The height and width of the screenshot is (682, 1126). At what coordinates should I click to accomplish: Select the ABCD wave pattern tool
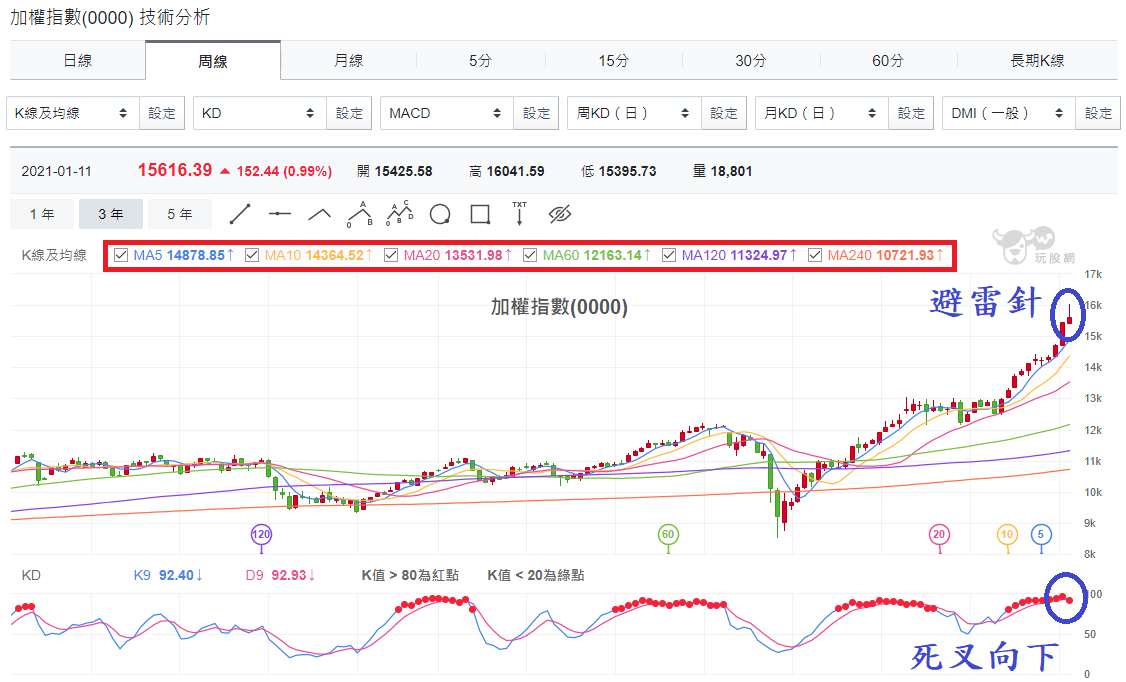pyautogui.click(x=400, y=213)
